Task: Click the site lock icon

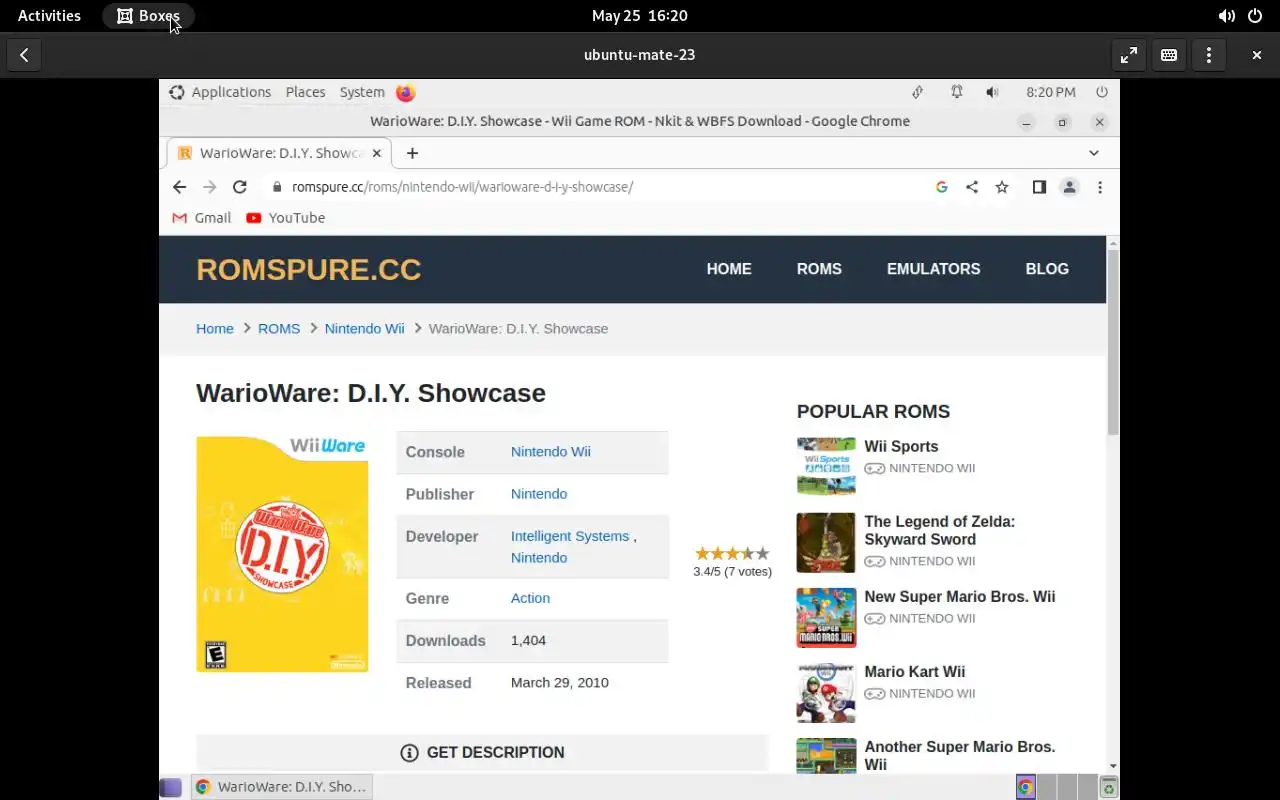Action: tap(277, 187)
